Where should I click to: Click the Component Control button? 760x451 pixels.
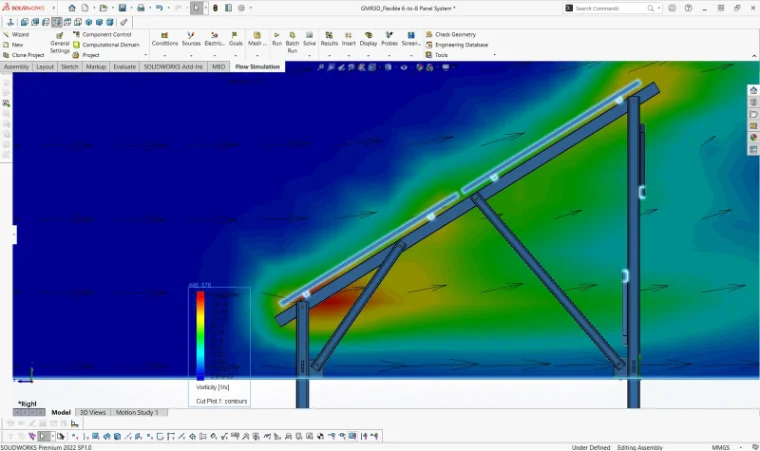pyautogui.click(x=102, y=34)
